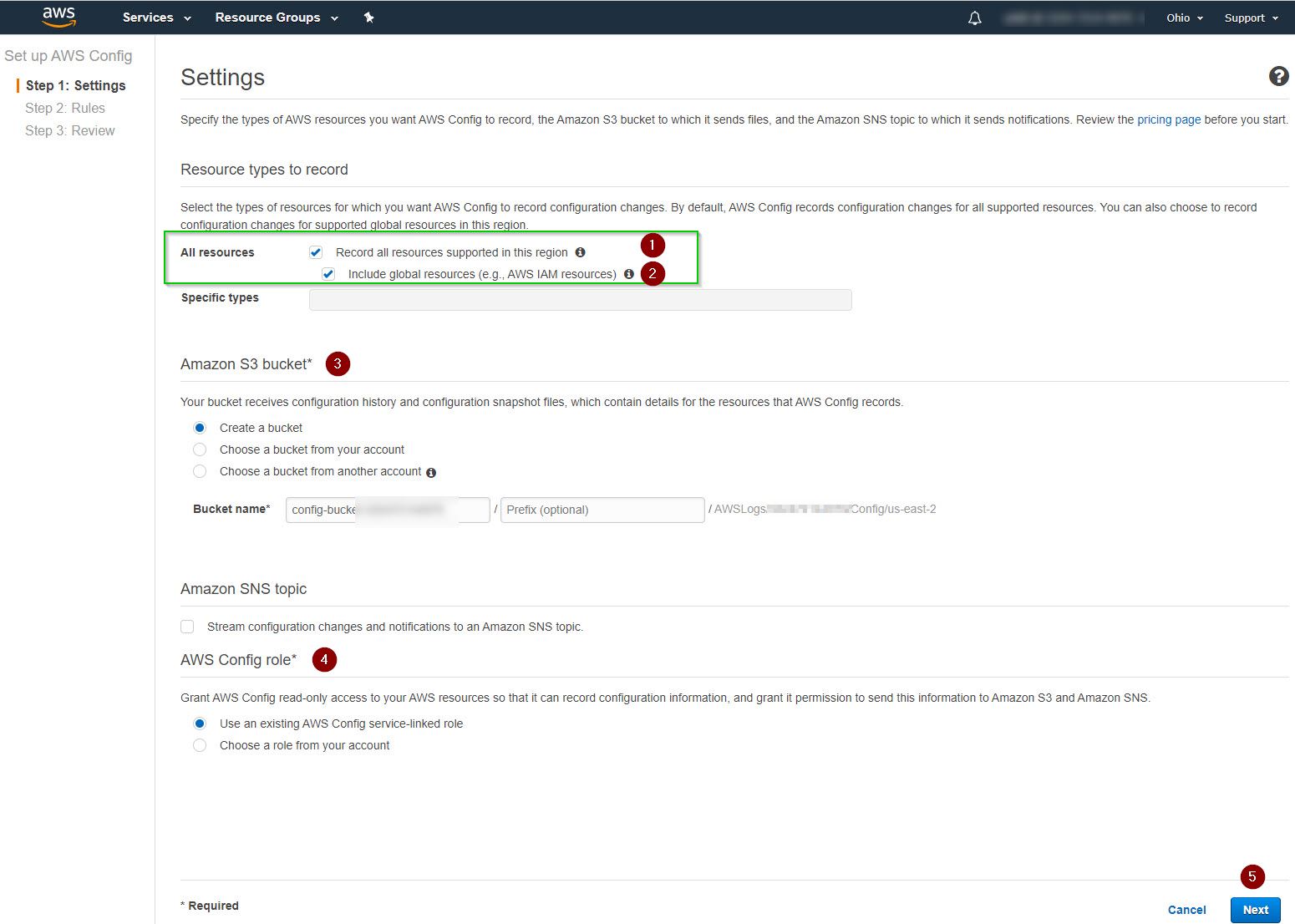Open the Support dropdown menu

click(1252, 18)
